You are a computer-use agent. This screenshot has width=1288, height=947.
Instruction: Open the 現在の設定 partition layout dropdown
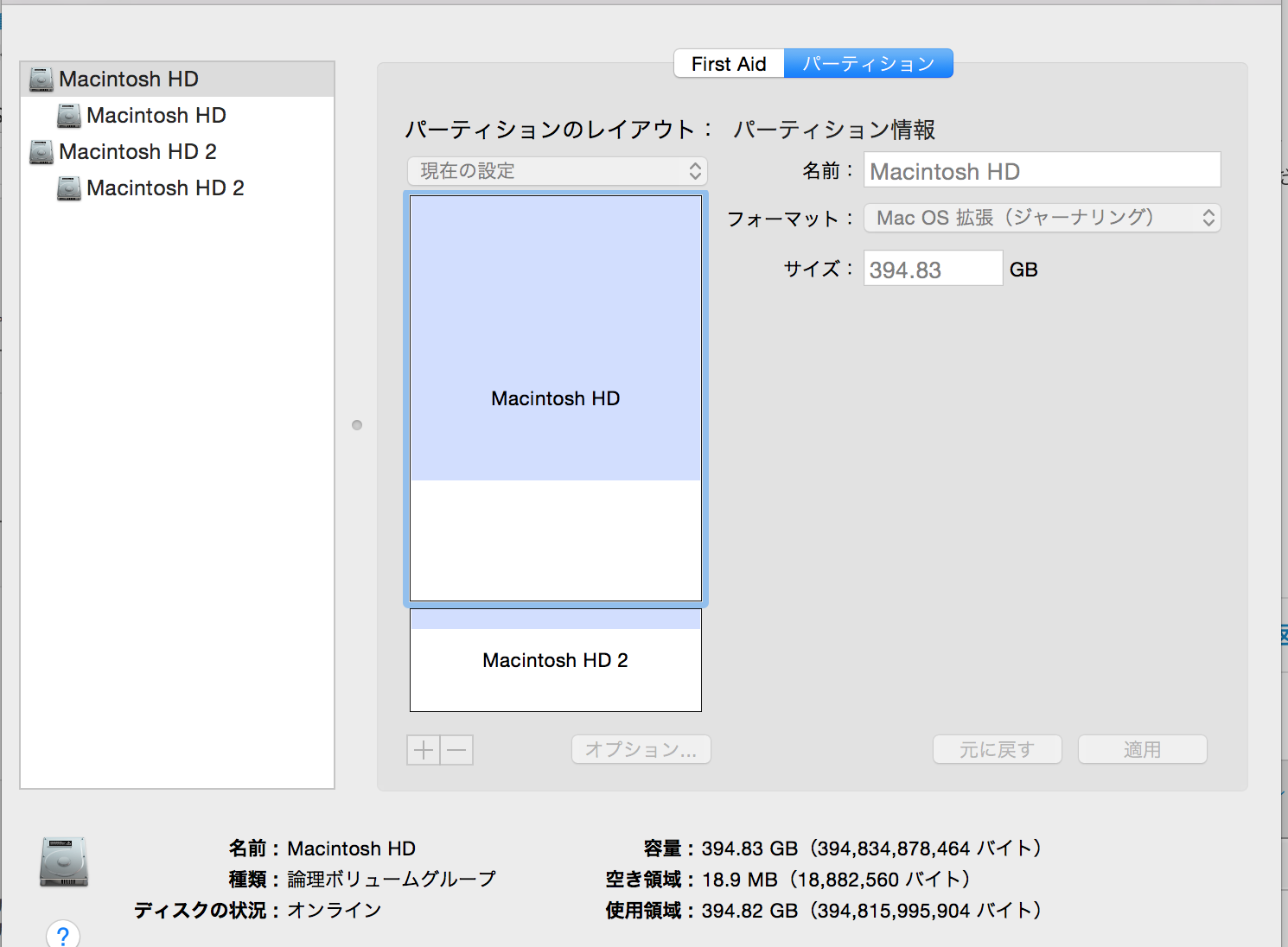tap(557, 171)
